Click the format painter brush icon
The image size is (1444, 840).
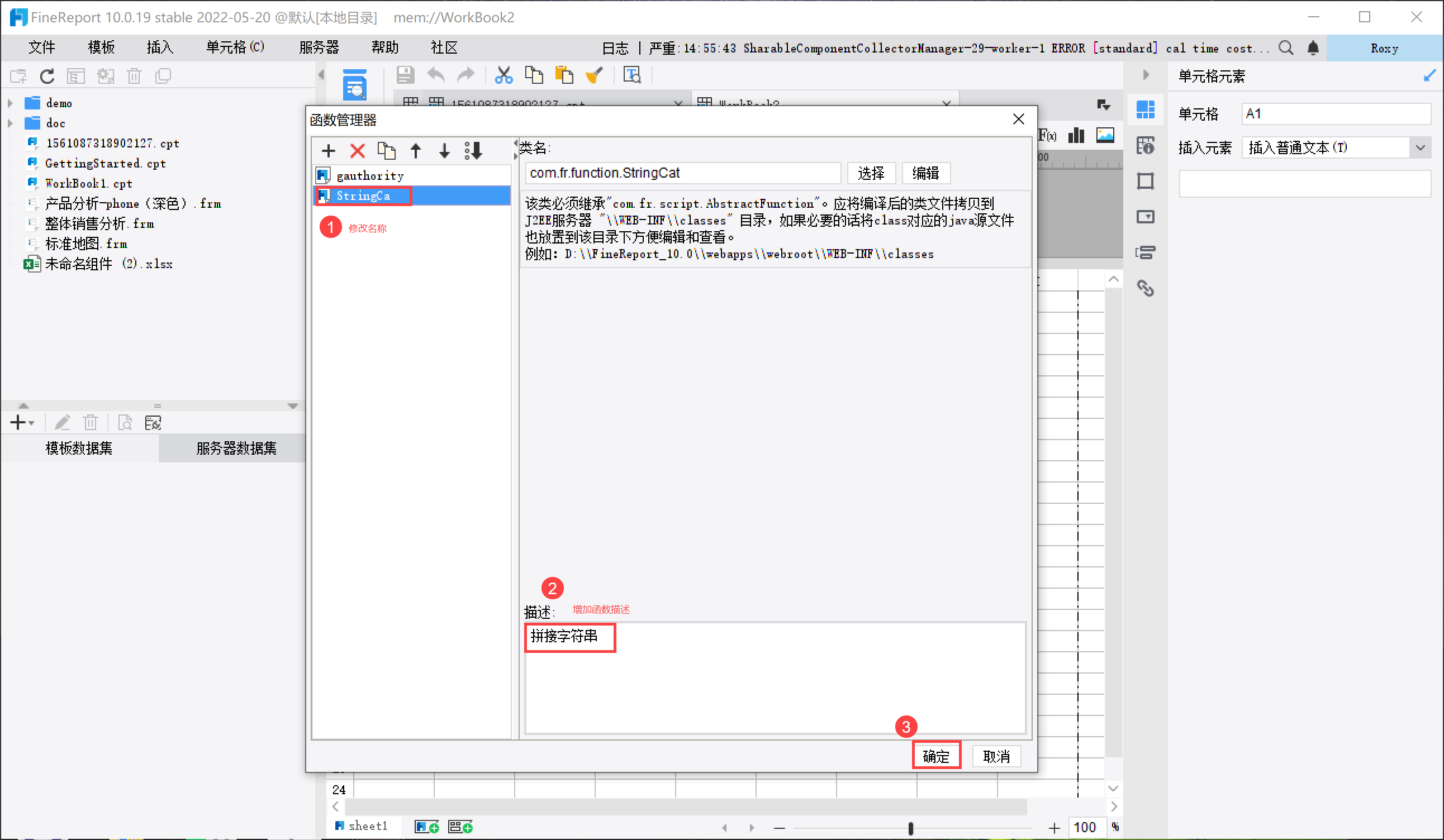[594, 75]
